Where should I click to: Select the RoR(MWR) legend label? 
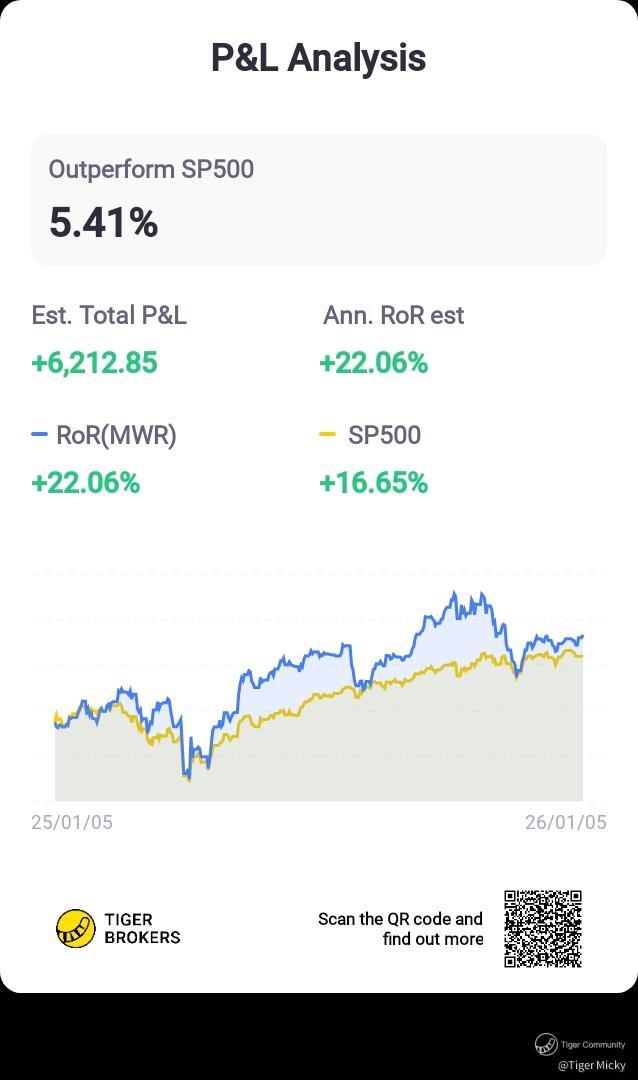pos(116,435)
